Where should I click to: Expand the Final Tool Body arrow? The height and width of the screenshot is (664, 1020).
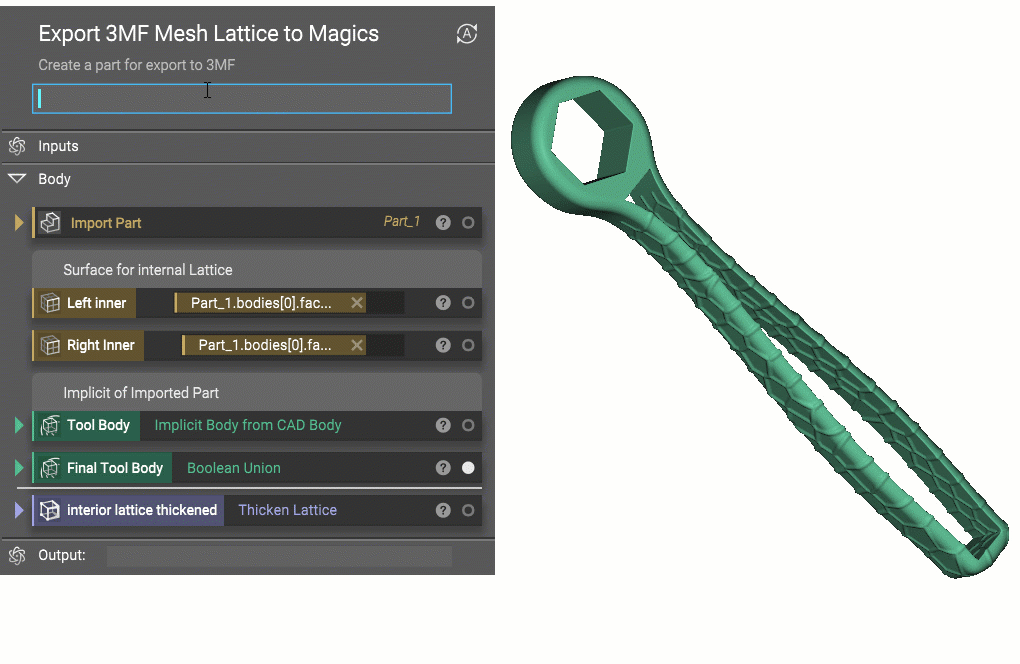coord(19,468)
